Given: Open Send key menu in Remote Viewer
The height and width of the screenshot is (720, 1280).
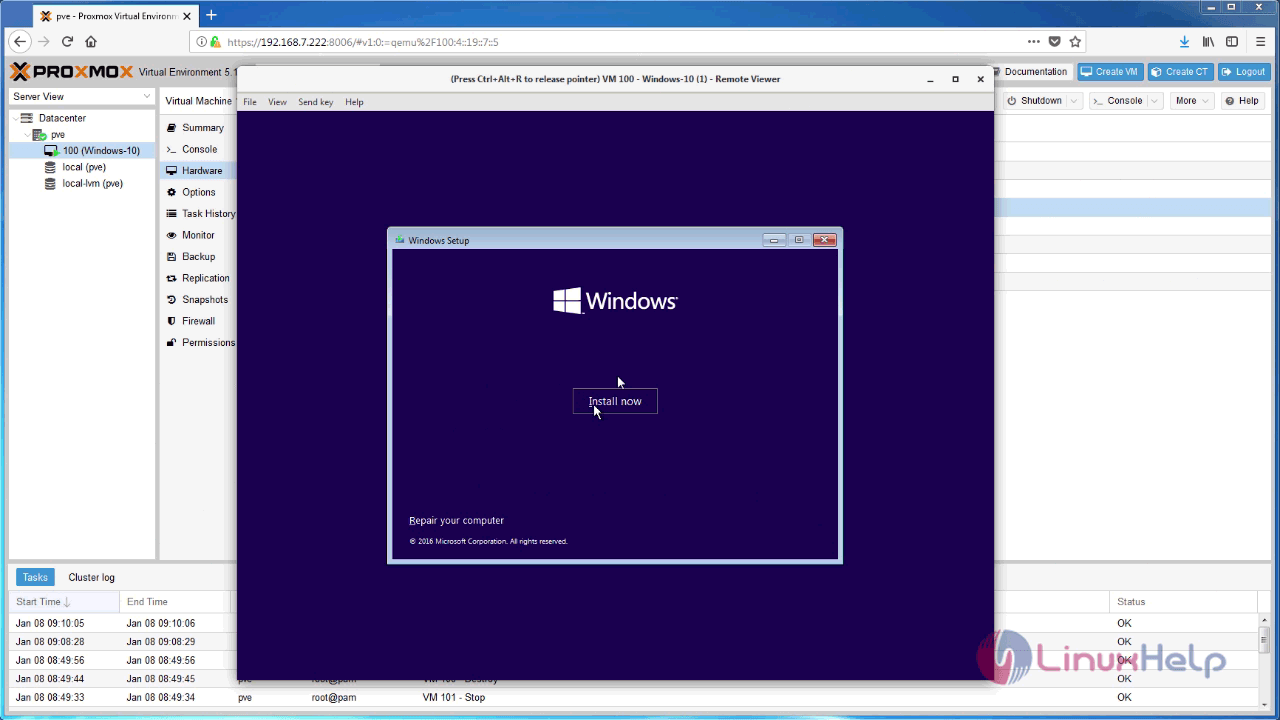Looking at the screenshot, I should click(x=315, y=102).
